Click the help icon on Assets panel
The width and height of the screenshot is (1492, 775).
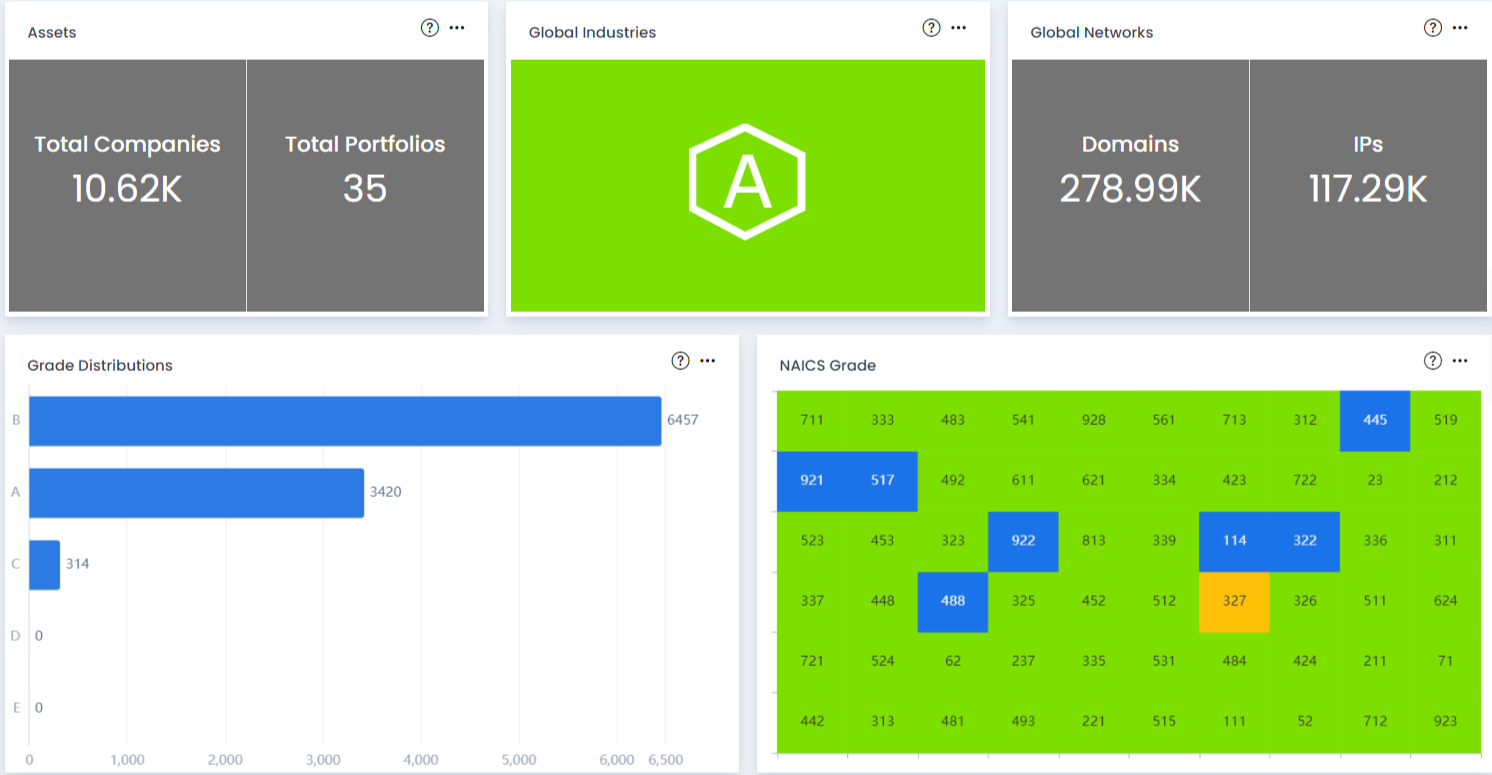click(430, 28)
